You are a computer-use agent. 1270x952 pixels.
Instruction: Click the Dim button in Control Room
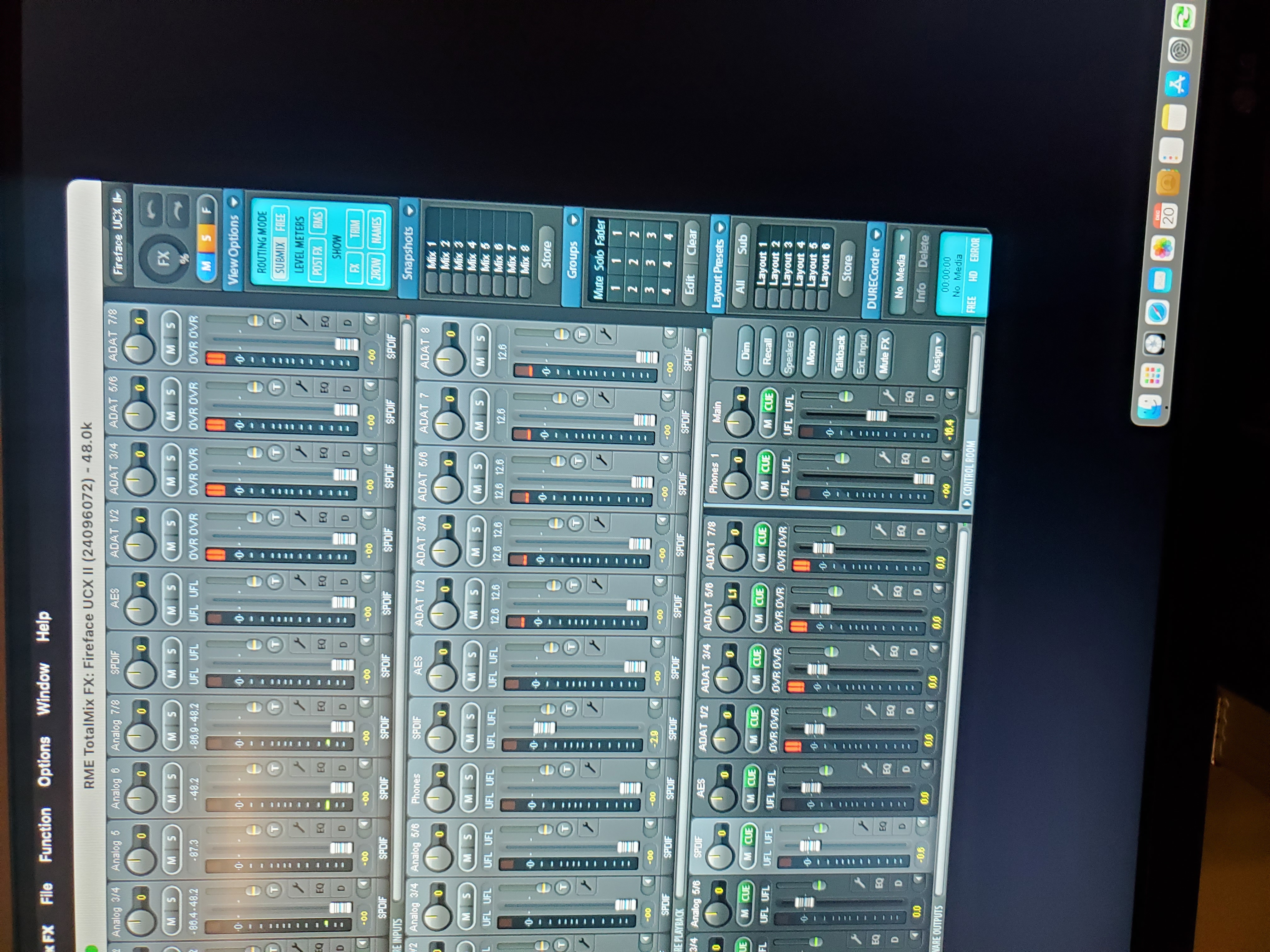(x=745, y=351)
